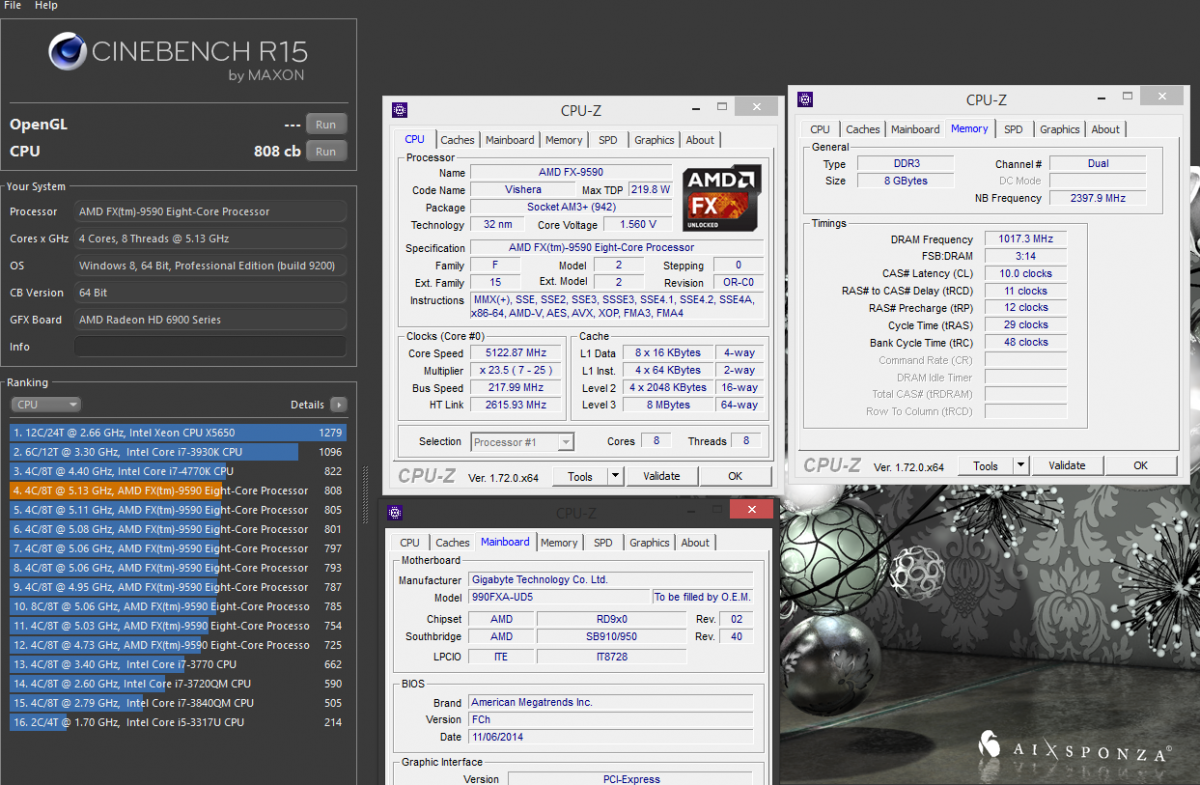1200x785 pixels.
Task: Select the Core i5-3317U ranking row
Action: point(179,722)
